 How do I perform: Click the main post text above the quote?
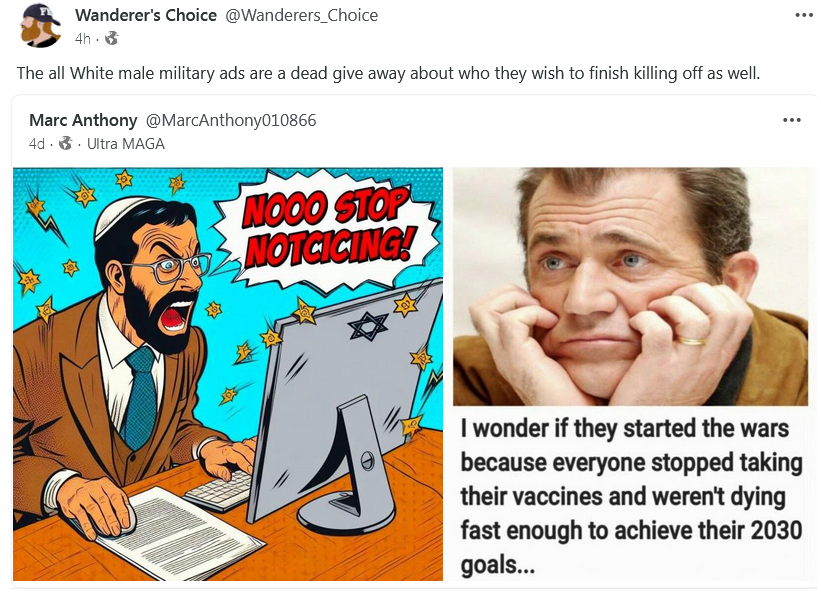tap(388, 73)
